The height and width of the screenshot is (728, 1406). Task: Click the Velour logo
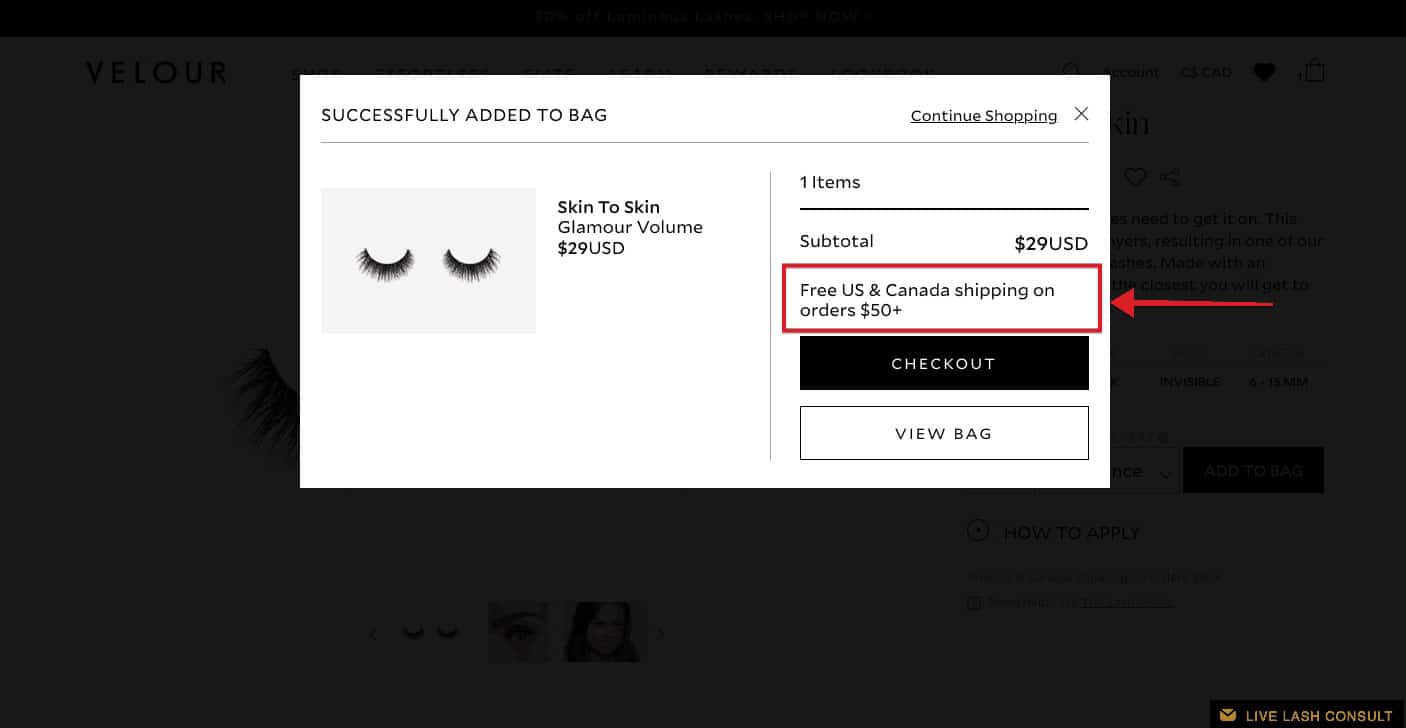click(156, 73)
